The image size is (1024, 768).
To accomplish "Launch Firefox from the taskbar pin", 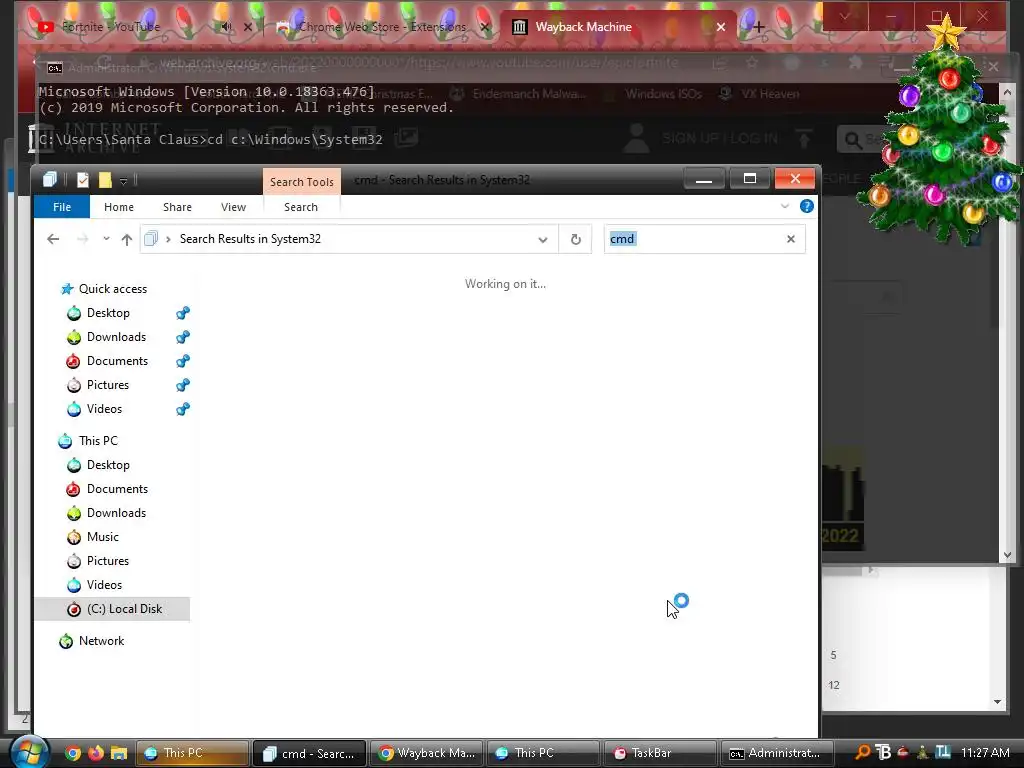I will coord(96,753).
